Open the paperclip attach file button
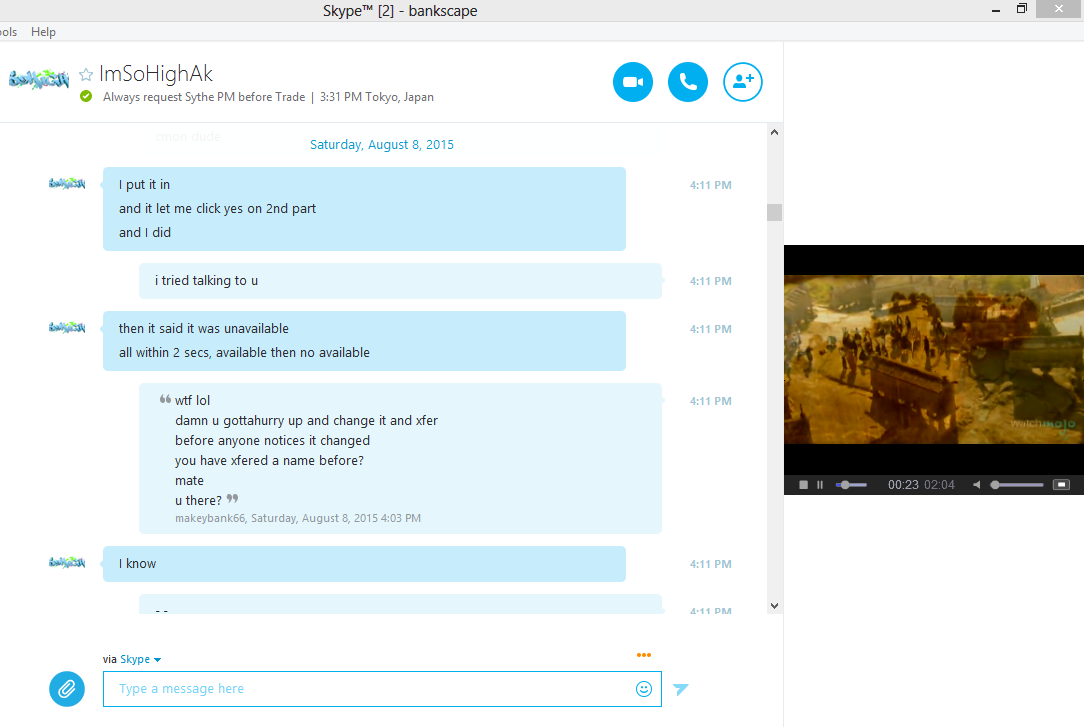This screenshot has height=727, width=1084. pyautogui.click(x=67, y=689)
